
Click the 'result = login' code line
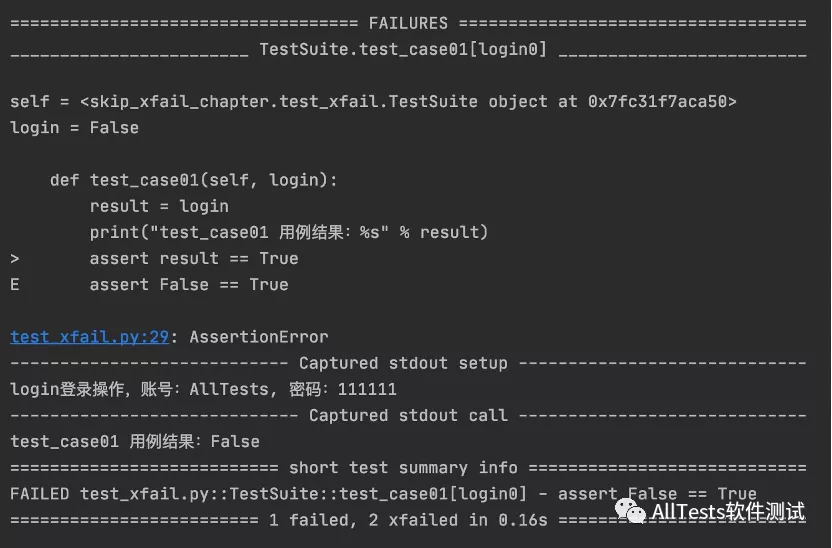tap(159, 206)
